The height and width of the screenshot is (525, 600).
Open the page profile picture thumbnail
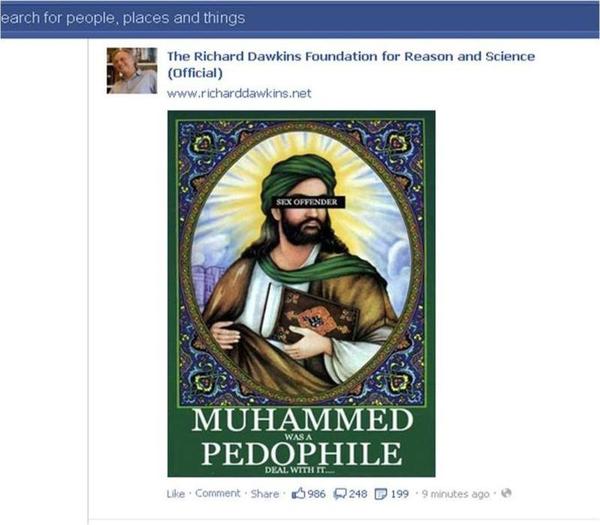132,70
